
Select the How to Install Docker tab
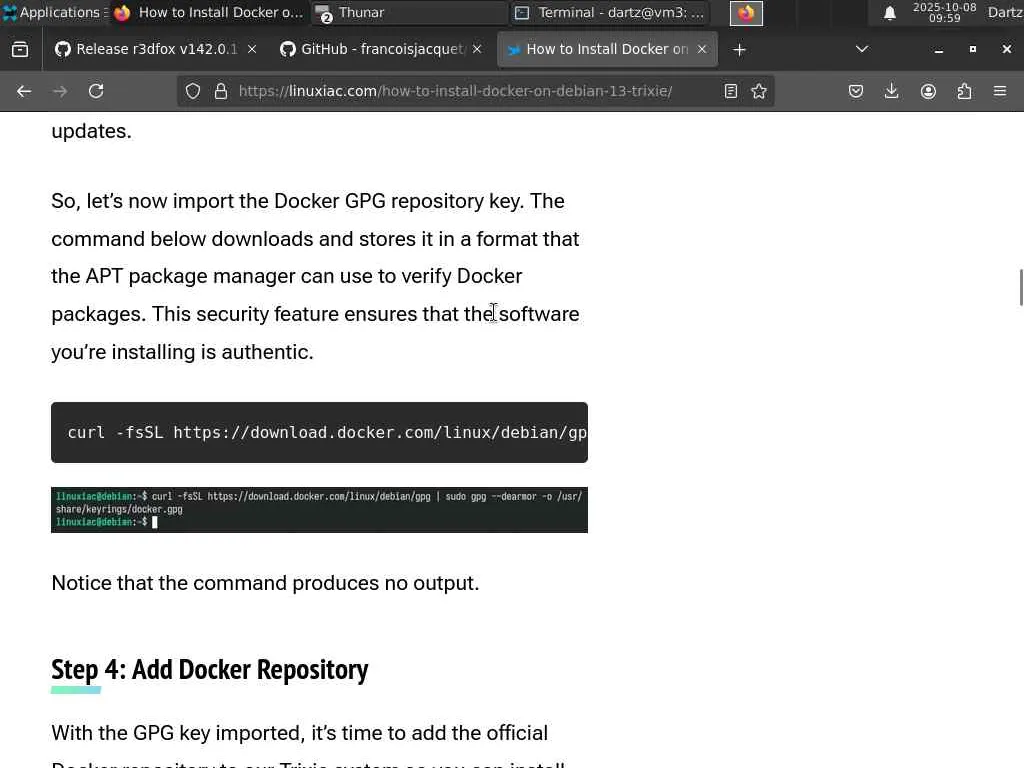tap(607, 50)
